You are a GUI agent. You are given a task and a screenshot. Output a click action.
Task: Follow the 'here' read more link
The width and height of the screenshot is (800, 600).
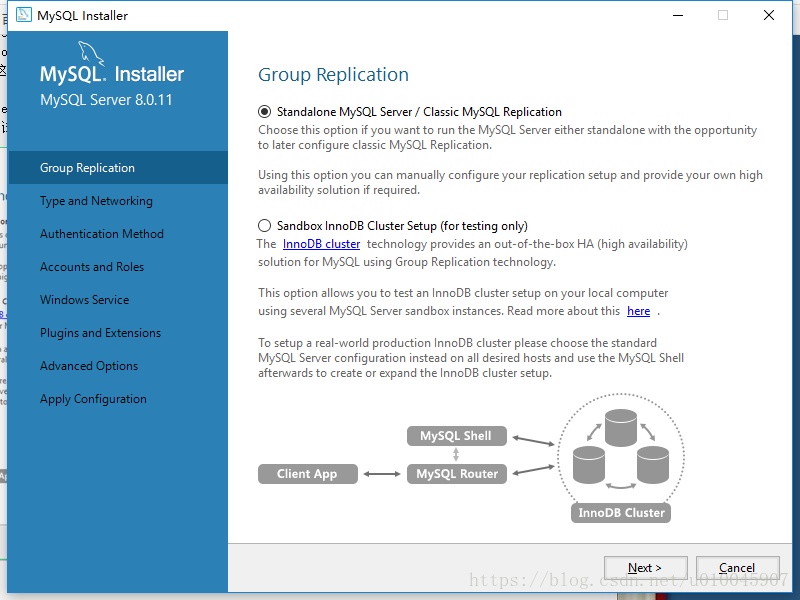click(x=638, y=311)
